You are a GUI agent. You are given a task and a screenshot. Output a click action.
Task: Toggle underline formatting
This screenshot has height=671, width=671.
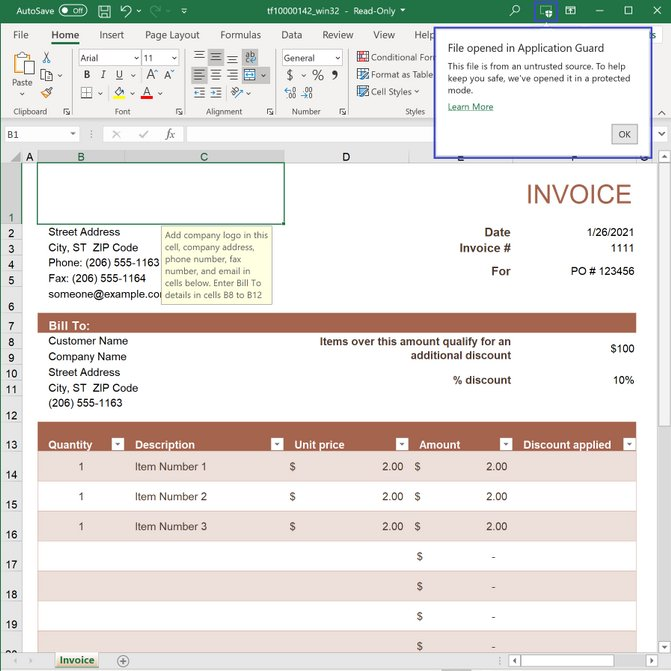click(x=119, y=75)
